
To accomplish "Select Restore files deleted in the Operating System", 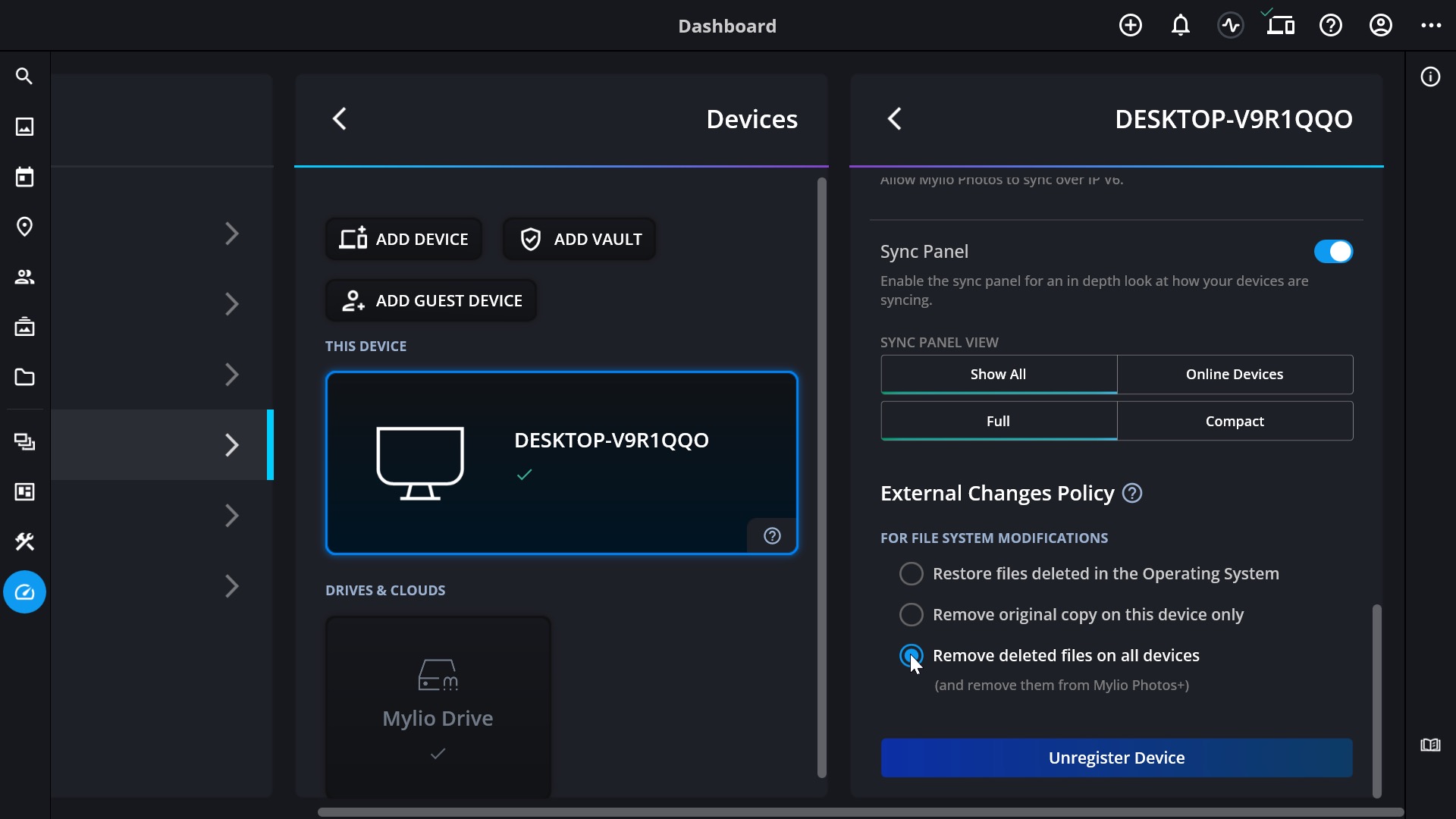I will coord(911,574).
